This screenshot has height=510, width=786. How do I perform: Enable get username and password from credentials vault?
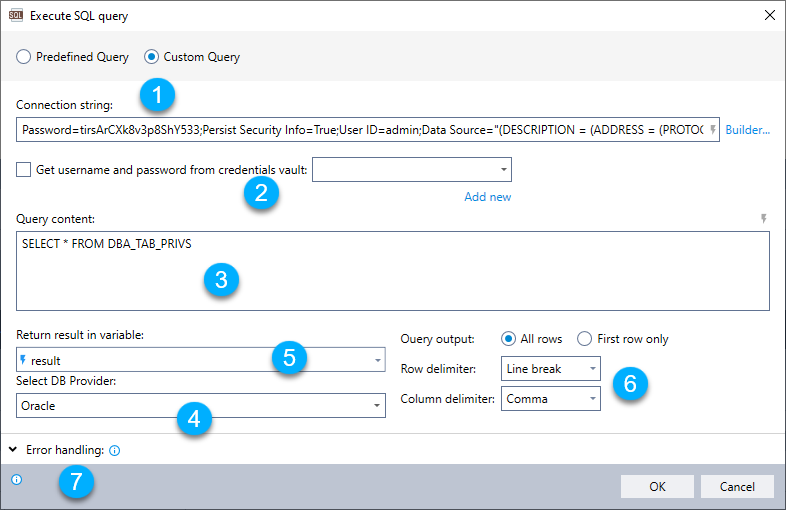pyautogui.click(x=24, y=170)
